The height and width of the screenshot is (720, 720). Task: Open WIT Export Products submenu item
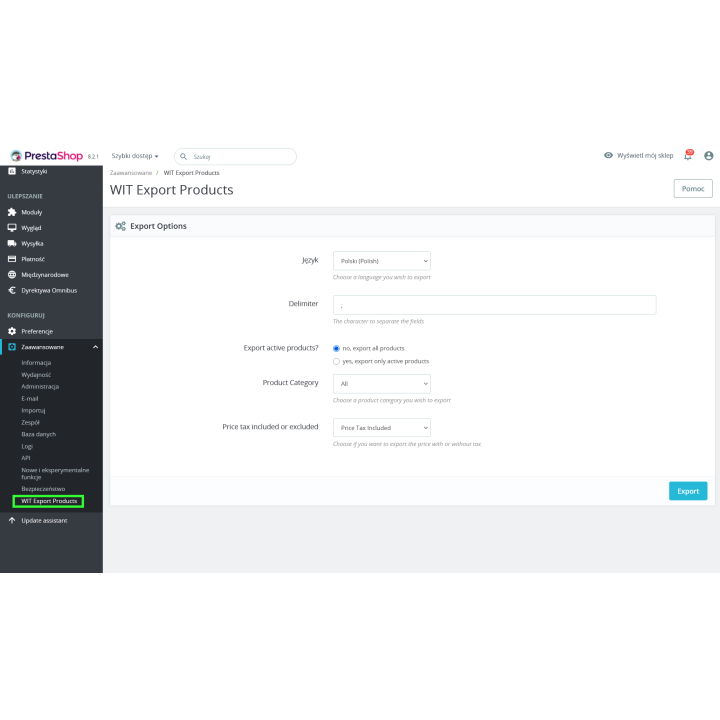pyautogui.click(x=49, y=501)
